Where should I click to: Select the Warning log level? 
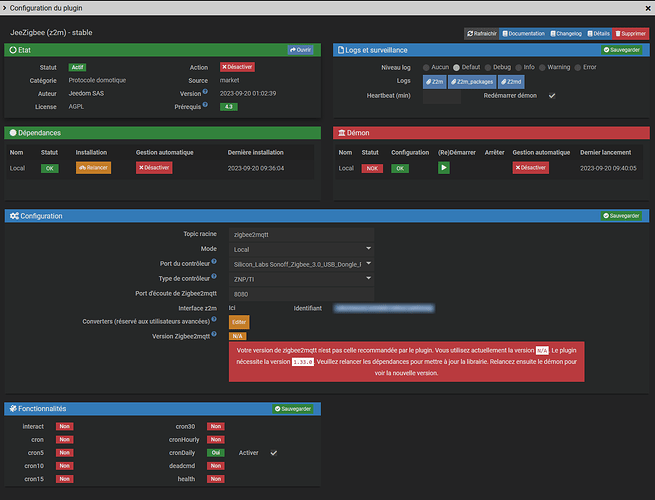pos(542,67)
